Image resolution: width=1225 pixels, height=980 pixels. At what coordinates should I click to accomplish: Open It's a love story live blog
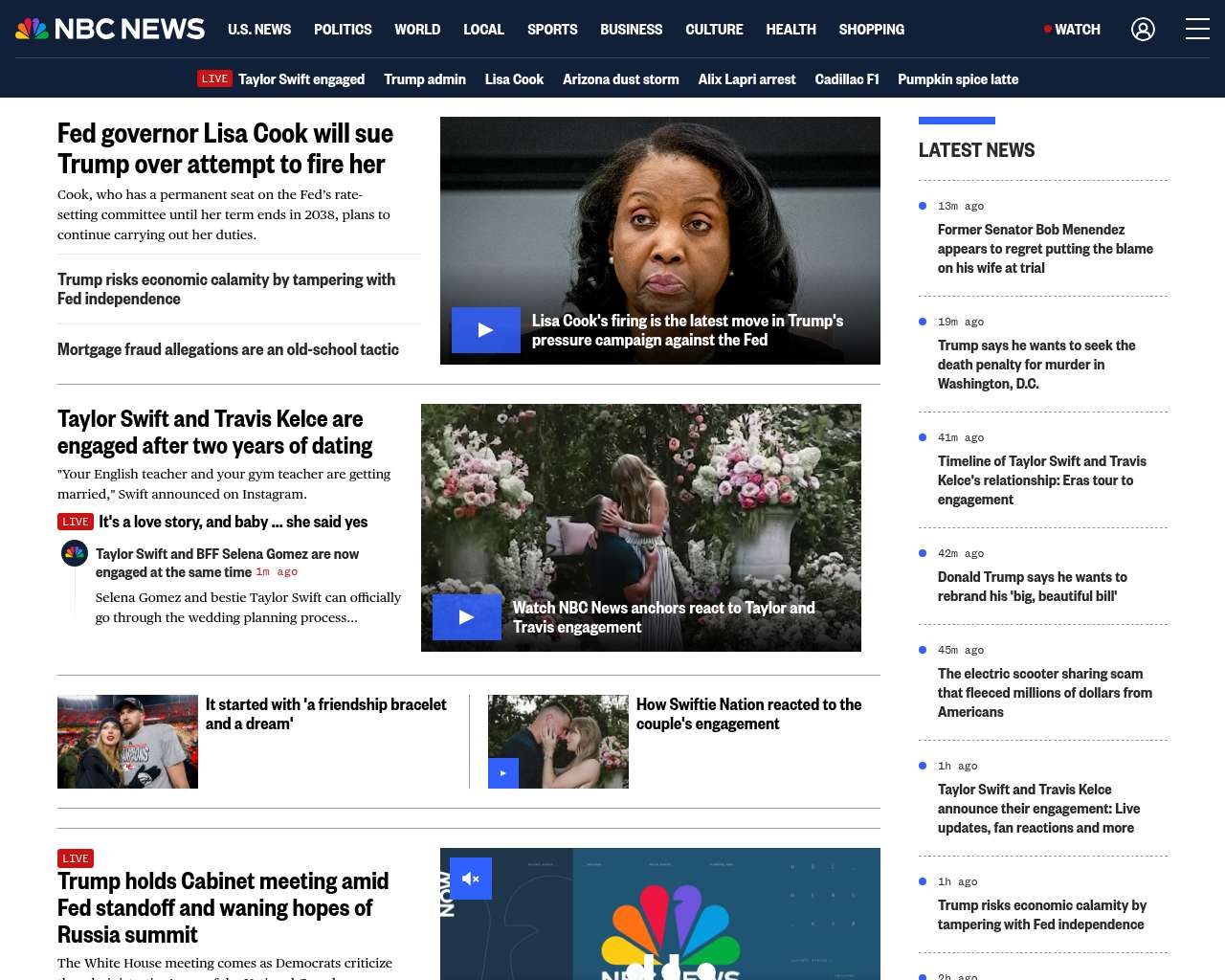234,522
